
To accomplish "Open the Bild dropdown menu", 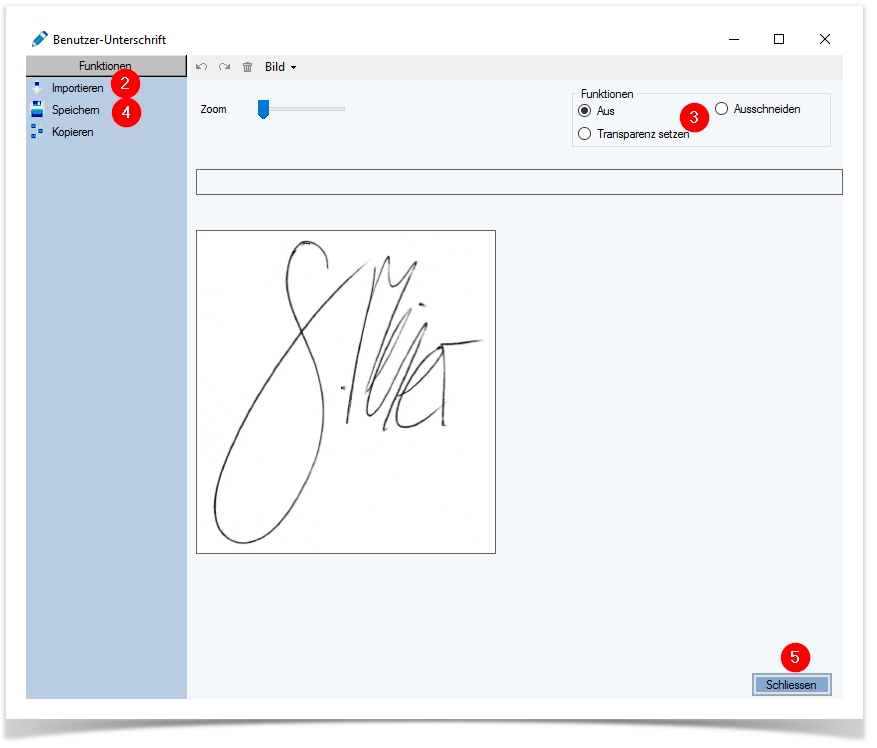I will pyautogui.click(x=280, y=67).
